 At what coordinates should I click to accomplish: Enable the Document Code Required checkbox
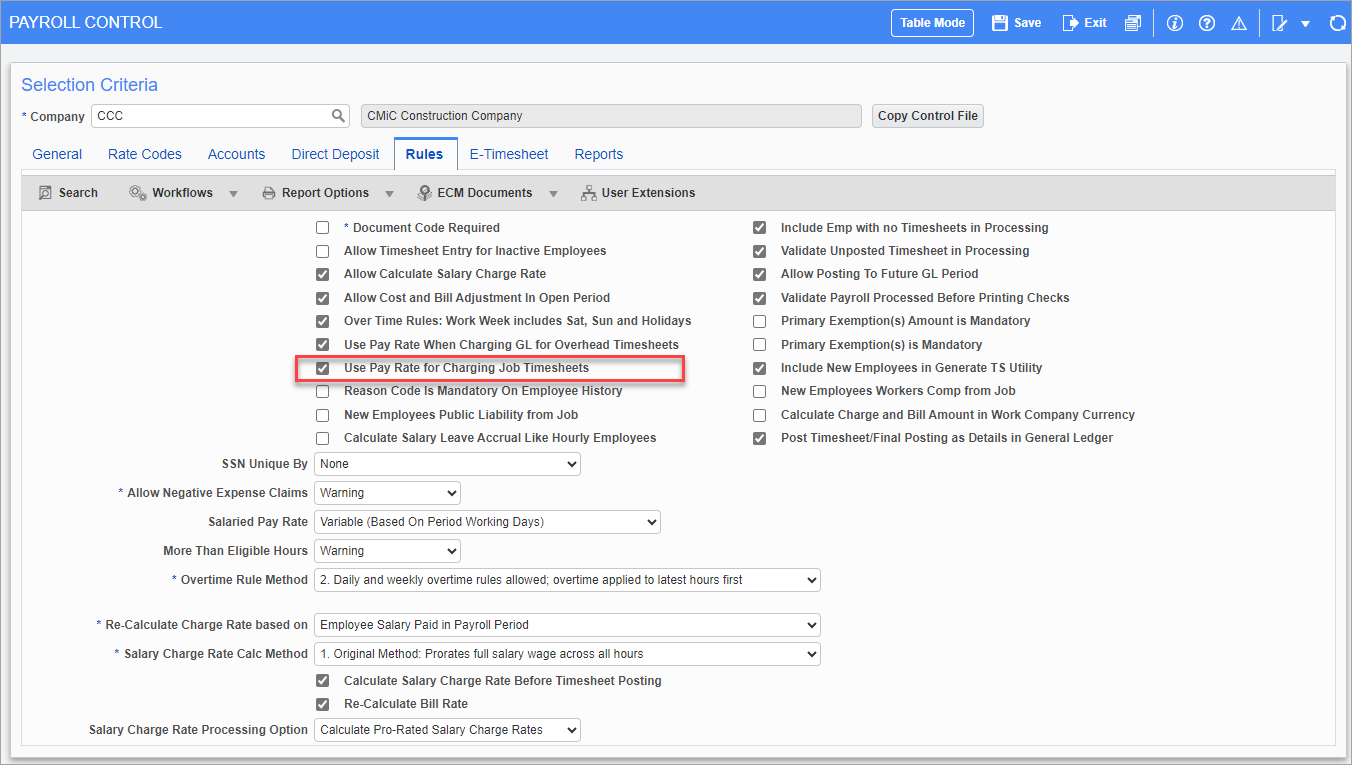(x=323, y=228)
